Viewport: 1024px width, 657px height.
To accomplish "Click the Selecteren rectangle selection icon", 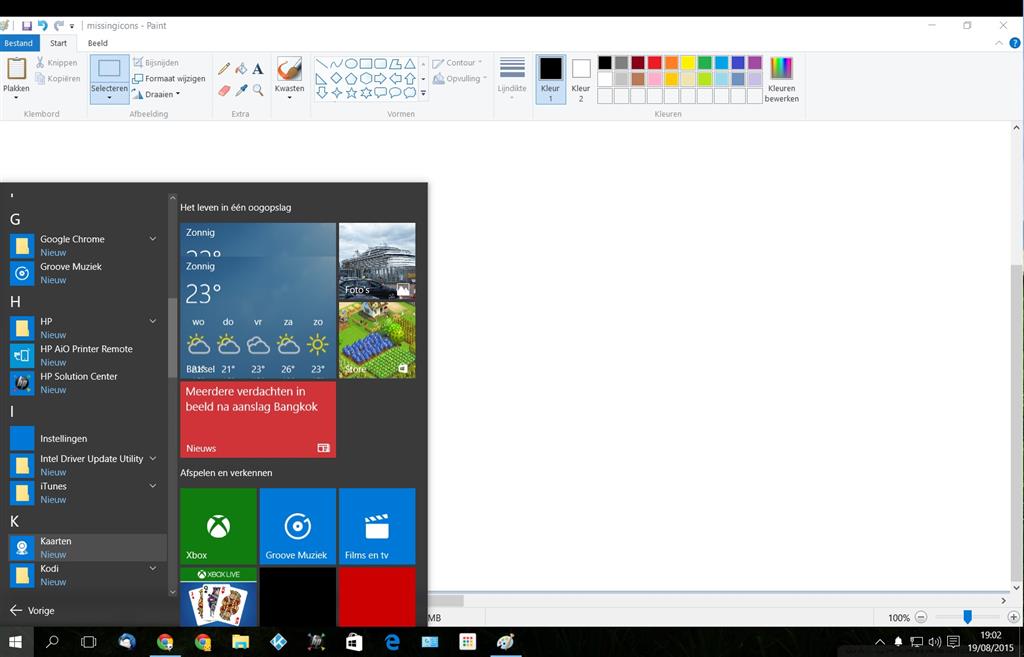I will click(x=109, y=69).
